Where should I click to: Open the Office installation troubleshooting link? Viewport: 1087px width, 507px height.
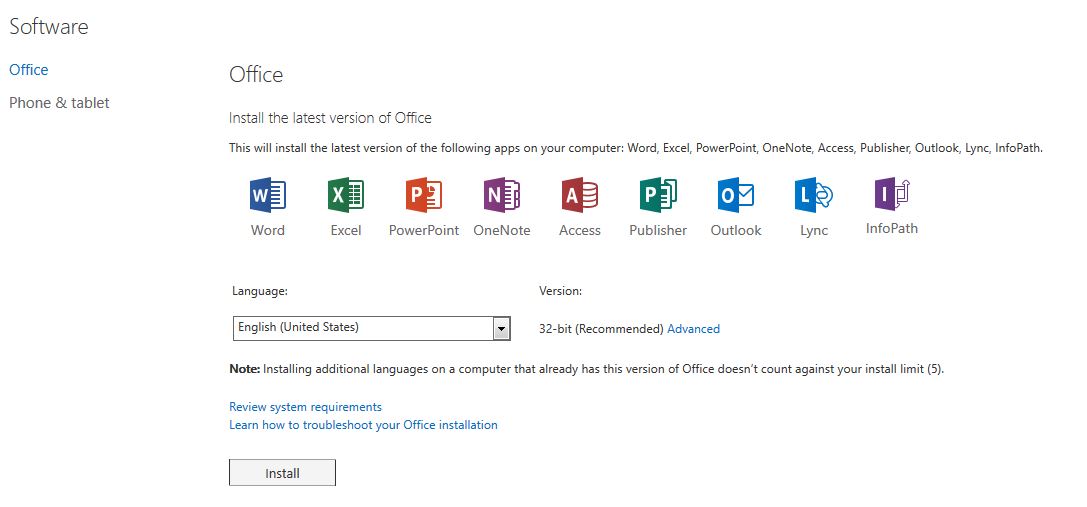pyautogui.click(x=363, y=425)
